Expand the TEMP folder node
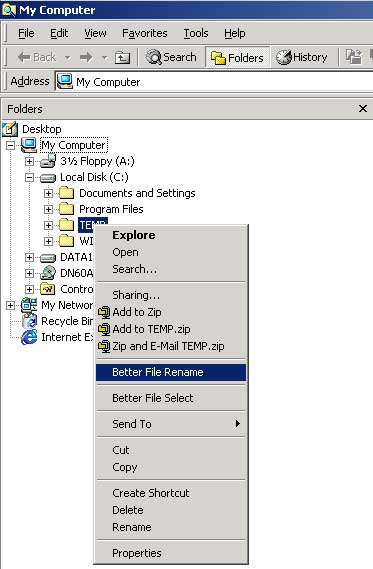This screenshot has width=373, height=569. (48, 225)
